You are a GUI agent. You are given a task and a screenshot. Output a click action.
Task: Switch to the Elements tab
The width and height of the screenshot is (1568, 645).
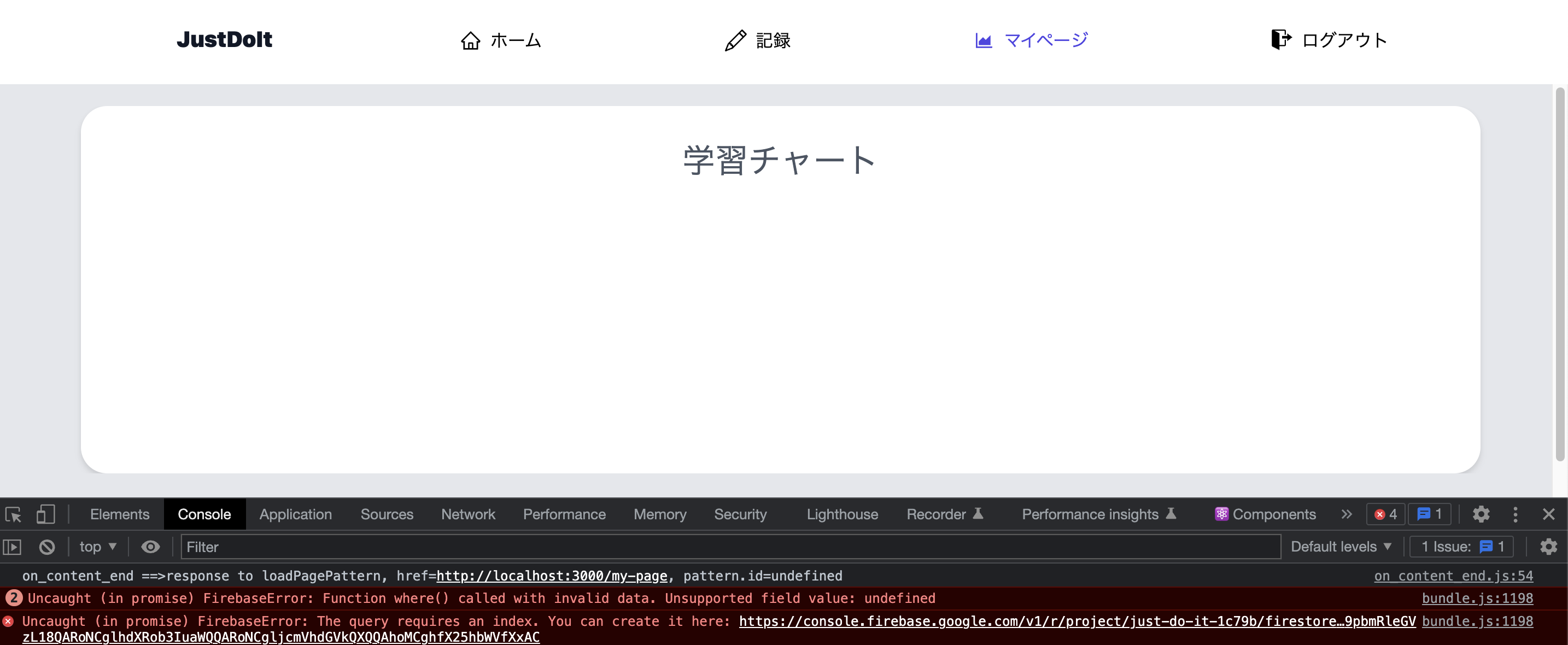point(119,515)
